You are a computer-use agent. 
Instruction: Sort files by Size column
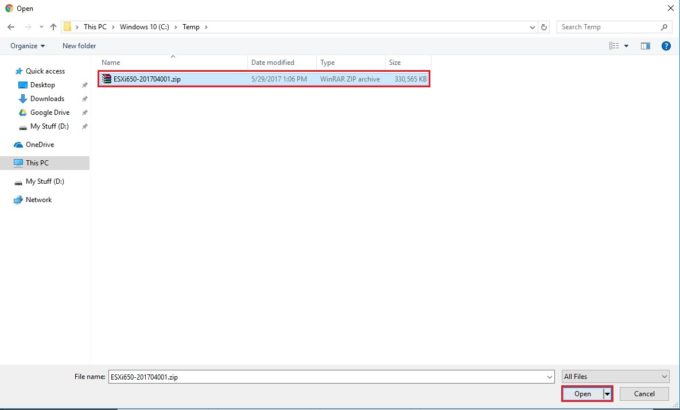[x=395, y=62]
